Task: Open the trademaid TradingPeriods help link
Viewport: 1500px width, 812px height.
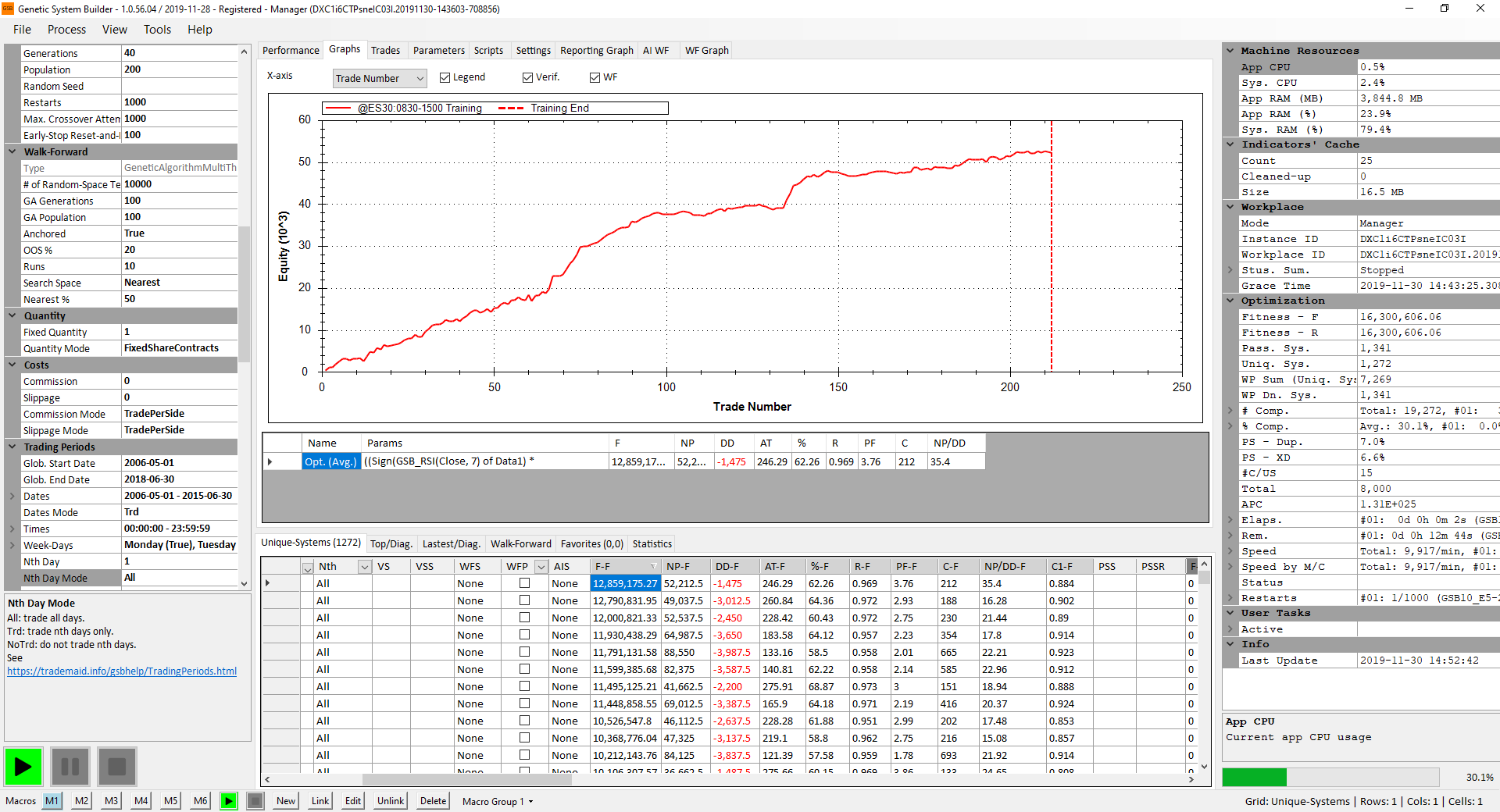Action: tap(122, 671)
